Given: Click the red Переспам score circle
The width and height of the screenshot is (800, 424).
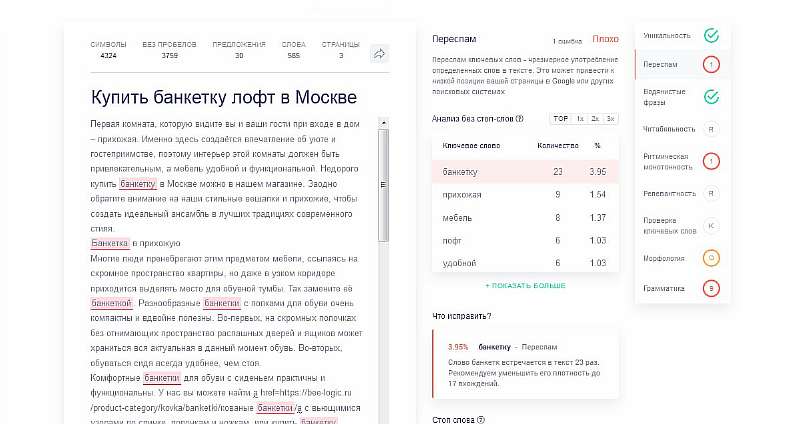Looking at the screenshot, I should [711, 65].
